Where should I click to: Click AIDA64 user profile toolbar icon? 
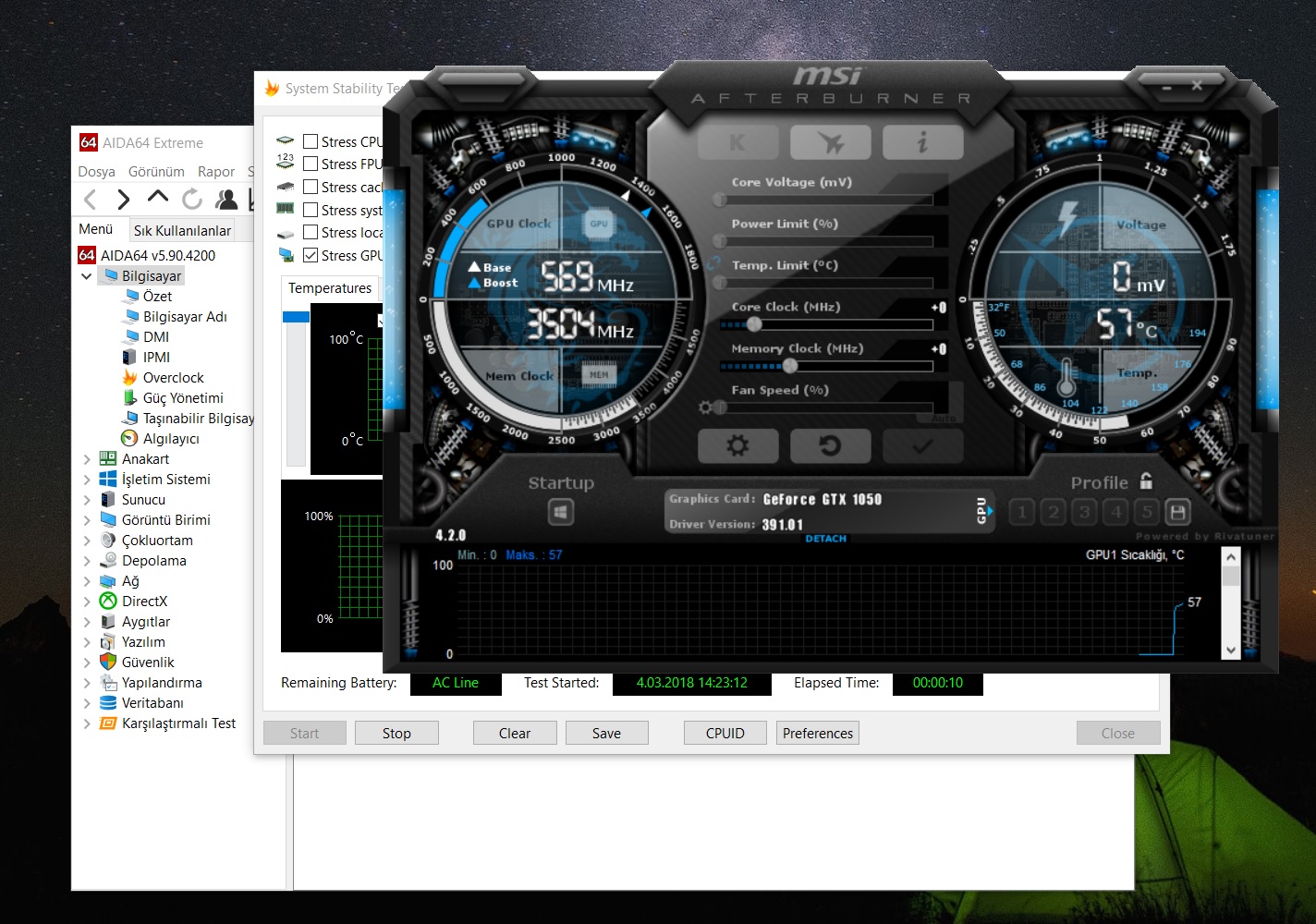pyautogui.click(x=226, y=199)
